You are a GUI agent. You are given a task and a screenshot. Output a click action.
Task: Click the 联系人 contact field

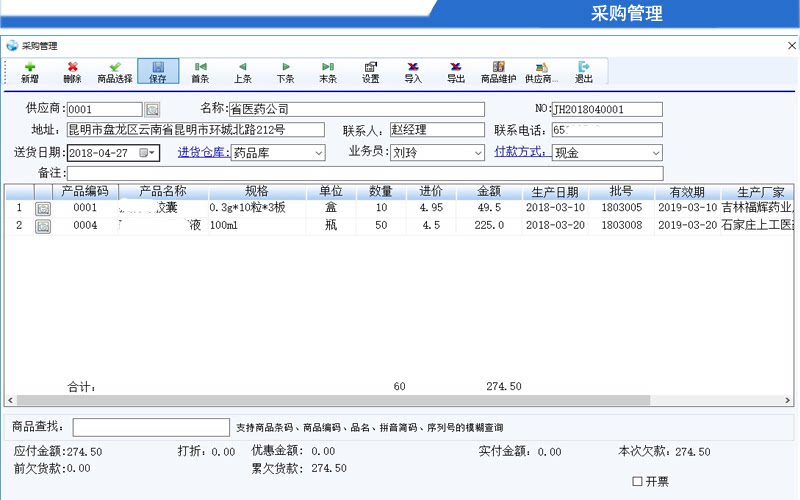tap(437, 130)
